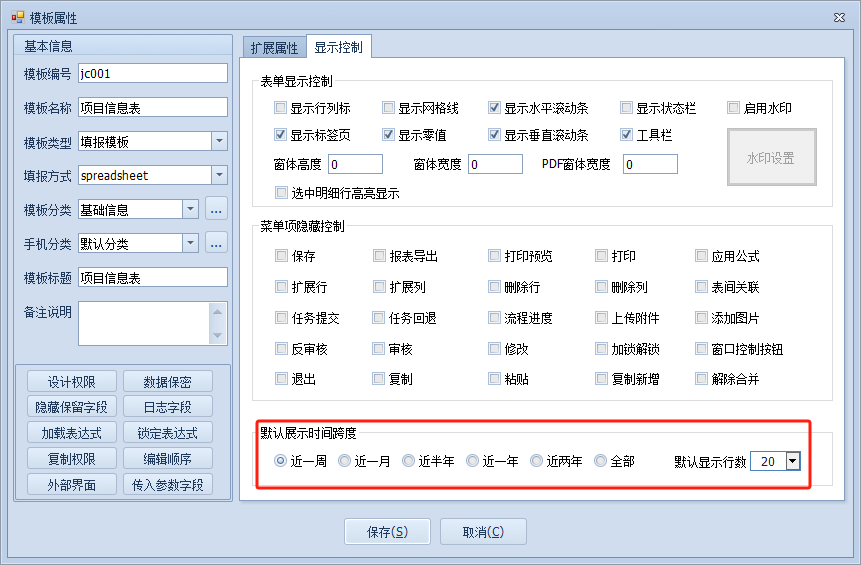Close the 模板属性 dialog window
This screenshot has width=861, height=565.
pyautogui.click(x=837, y=18)
